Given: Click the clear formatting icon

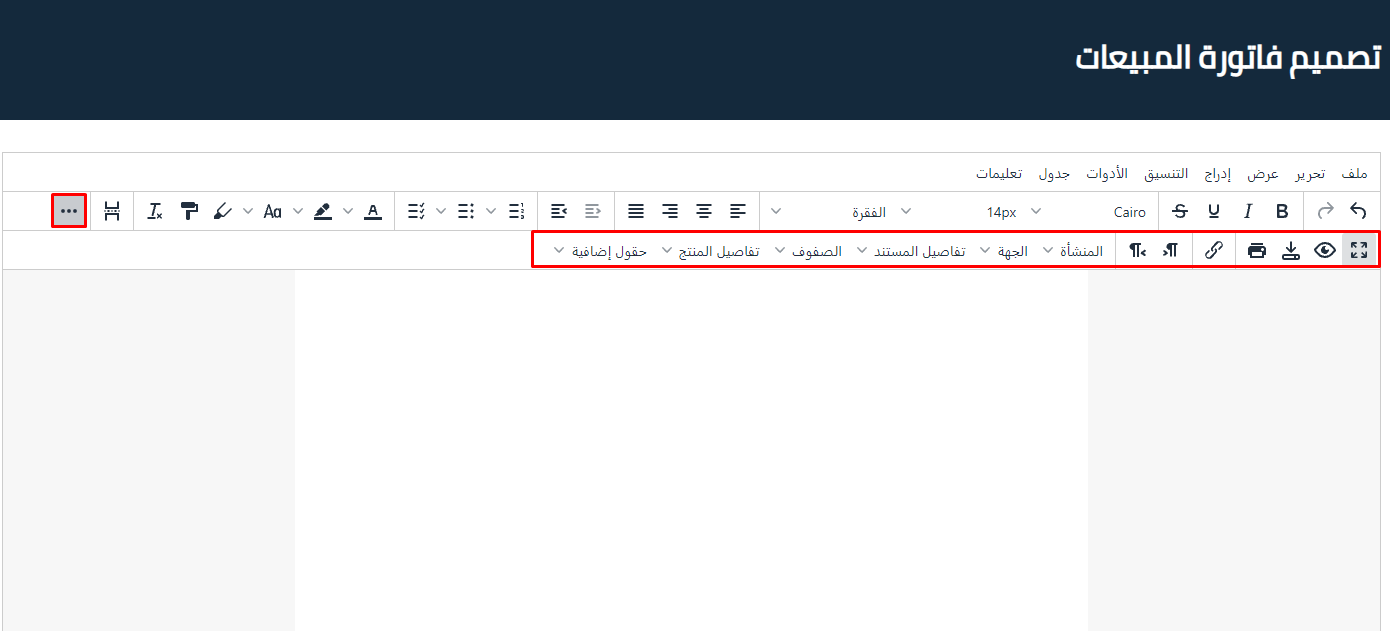Looking at the screenshot, I should (155, 211).
